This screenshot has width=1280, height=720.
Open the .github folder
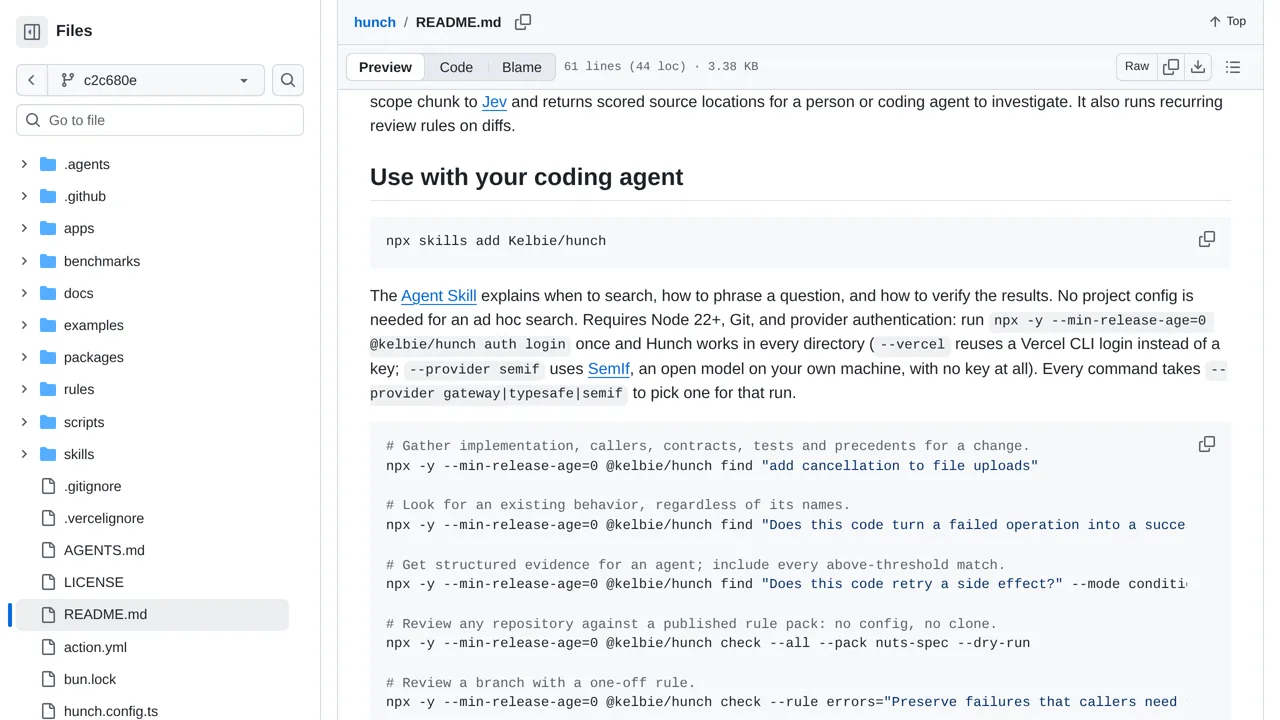click(85, 196)
